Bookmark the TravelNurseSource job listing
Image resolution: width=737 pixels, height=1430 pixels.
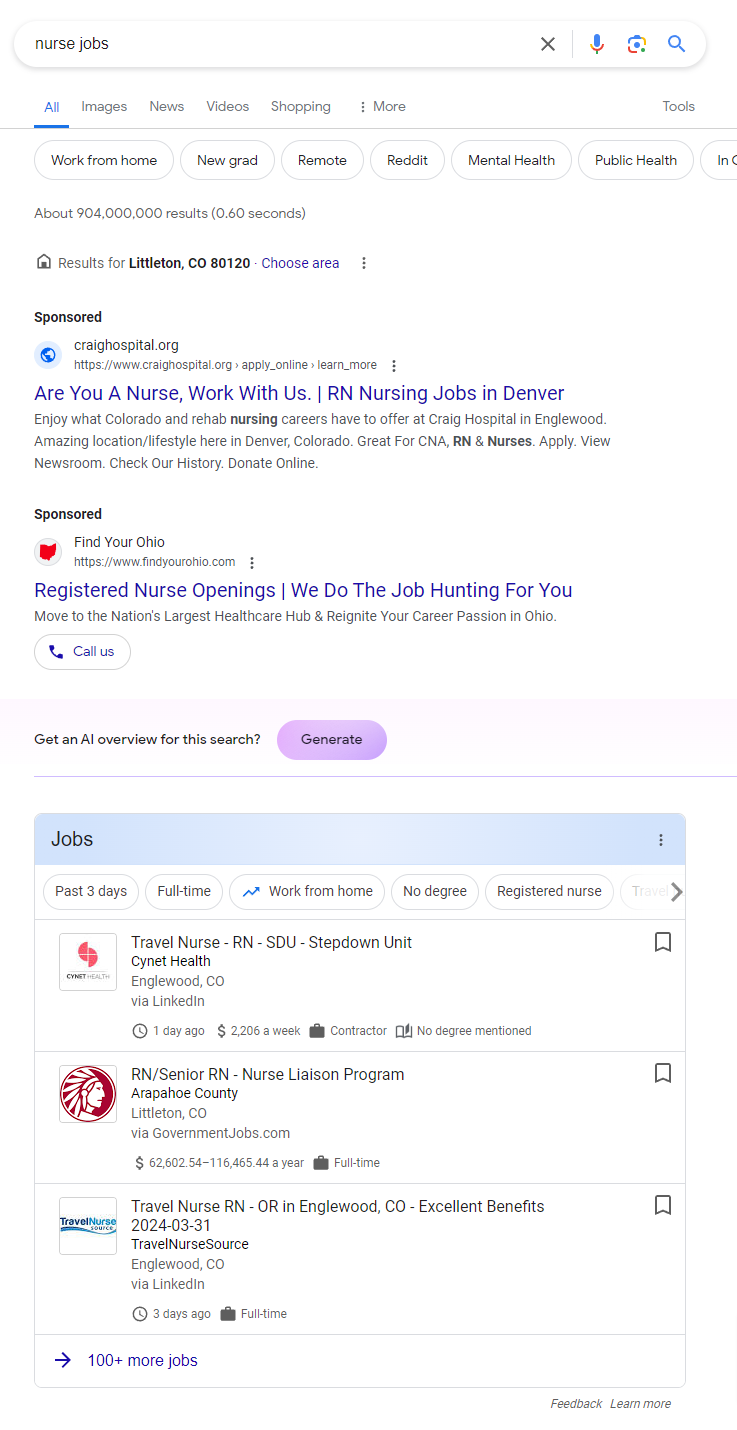pos(662,1205)
